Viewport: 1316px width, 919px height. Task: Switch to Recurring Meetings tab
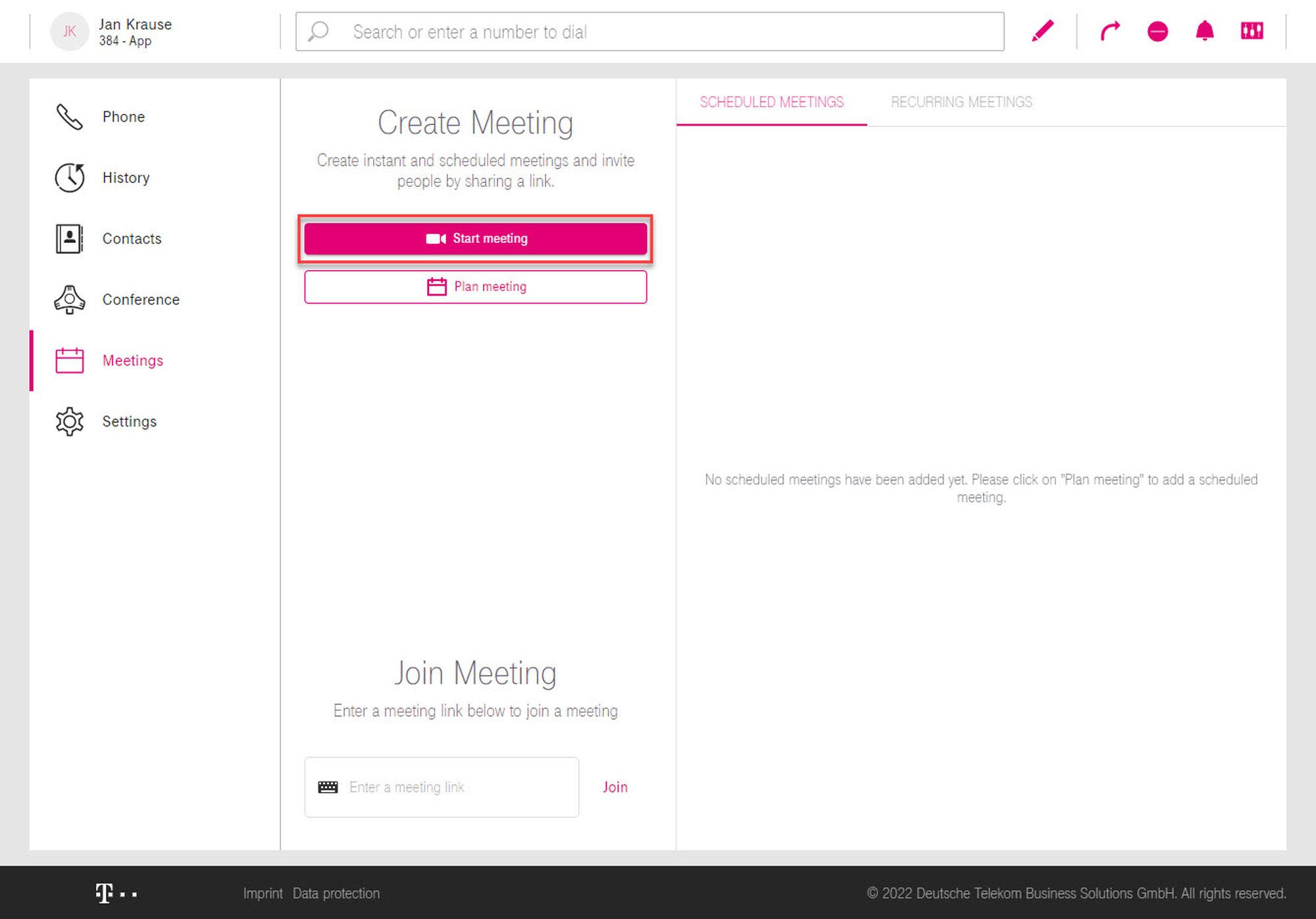(961, 102)
